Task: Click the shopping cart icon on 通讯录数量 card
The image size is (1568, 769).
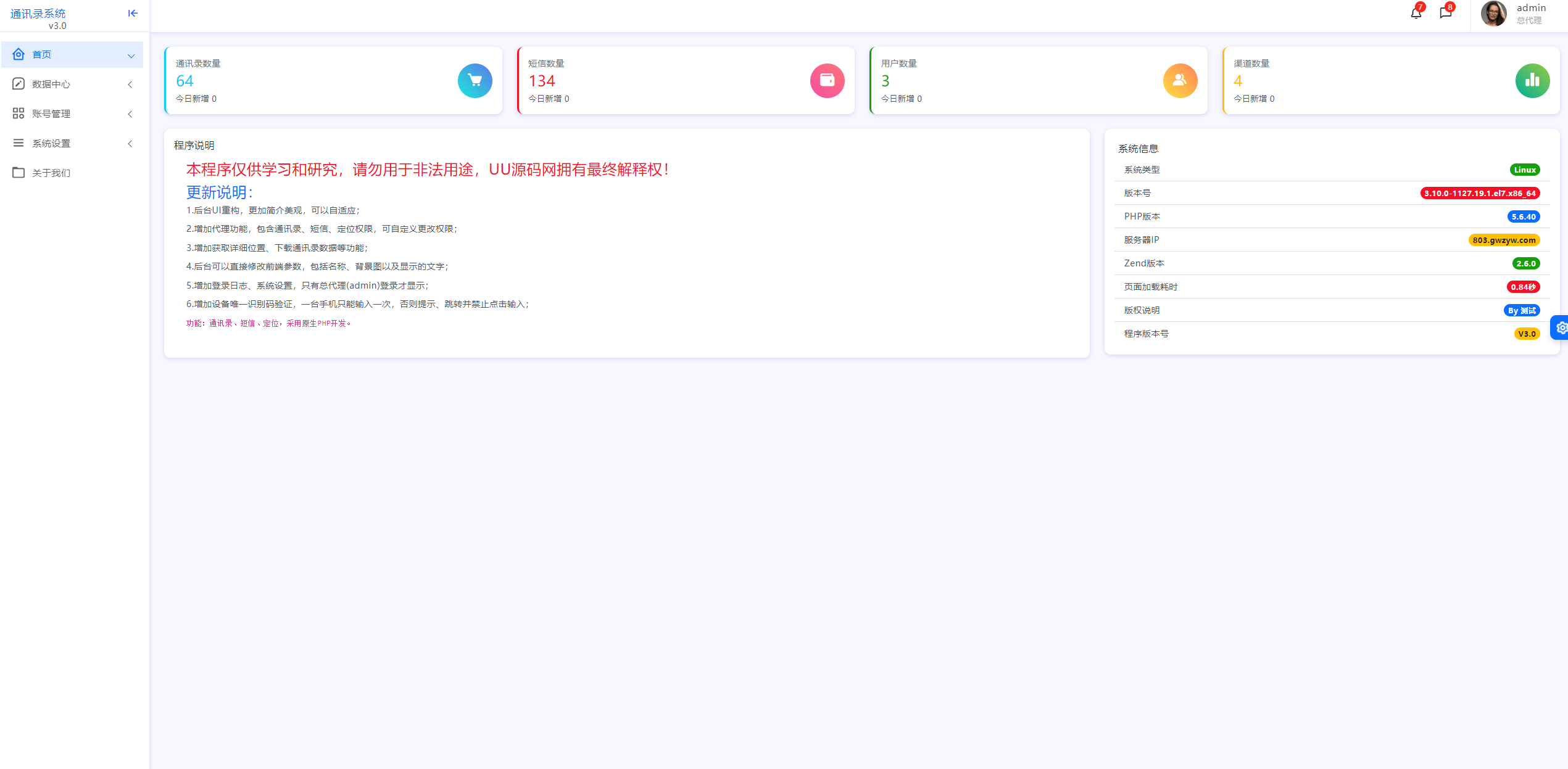Action: 475,81
